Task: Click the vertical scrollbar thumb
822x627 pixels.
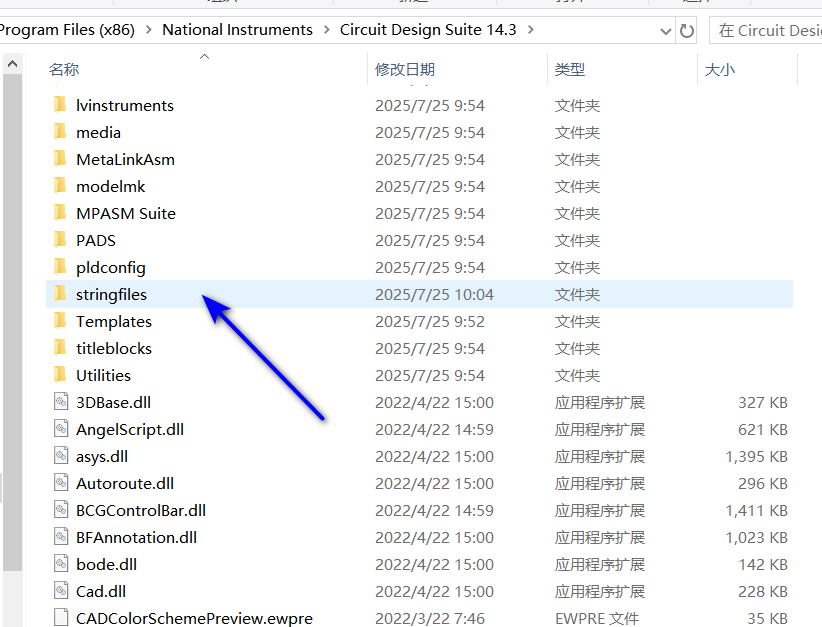Action: [13, 322]
